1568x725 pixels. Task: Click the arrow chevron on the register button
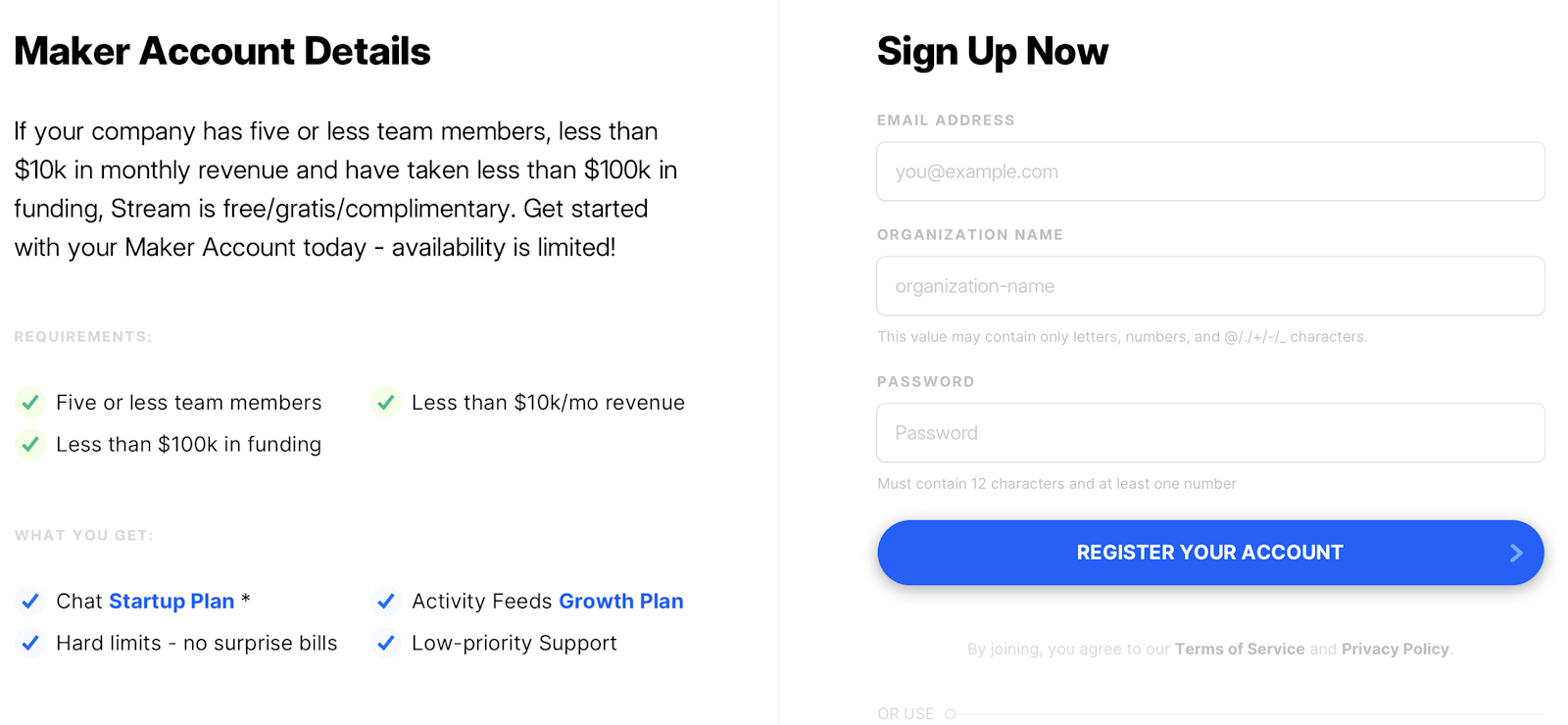click(x=1516, y=553)
